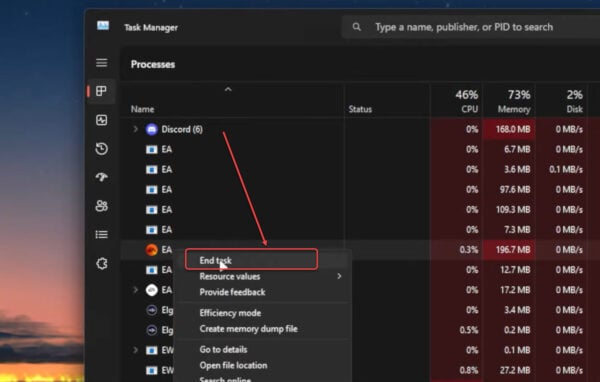Select Efficiency mode in context menu
600x382 pixels.
pos(230,313)
